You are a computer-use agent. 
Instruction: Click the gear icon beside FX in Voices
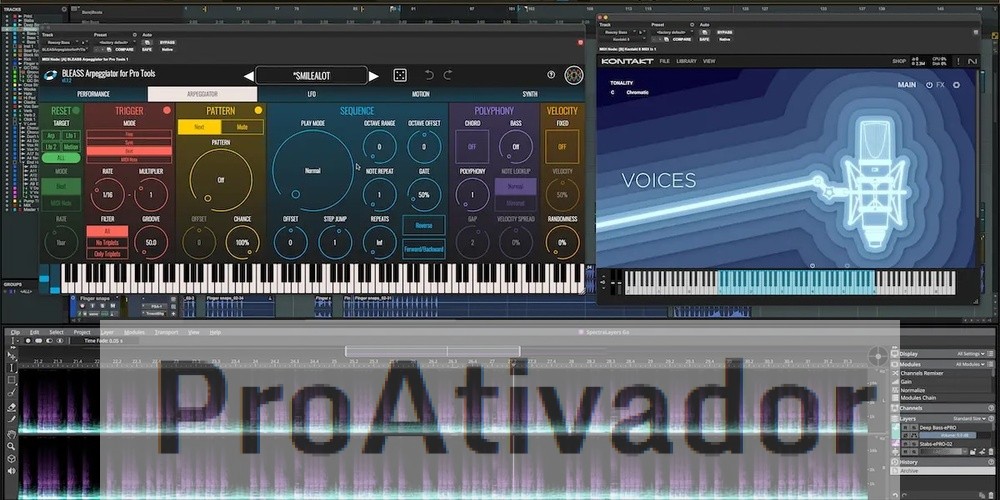click(956, 84)
